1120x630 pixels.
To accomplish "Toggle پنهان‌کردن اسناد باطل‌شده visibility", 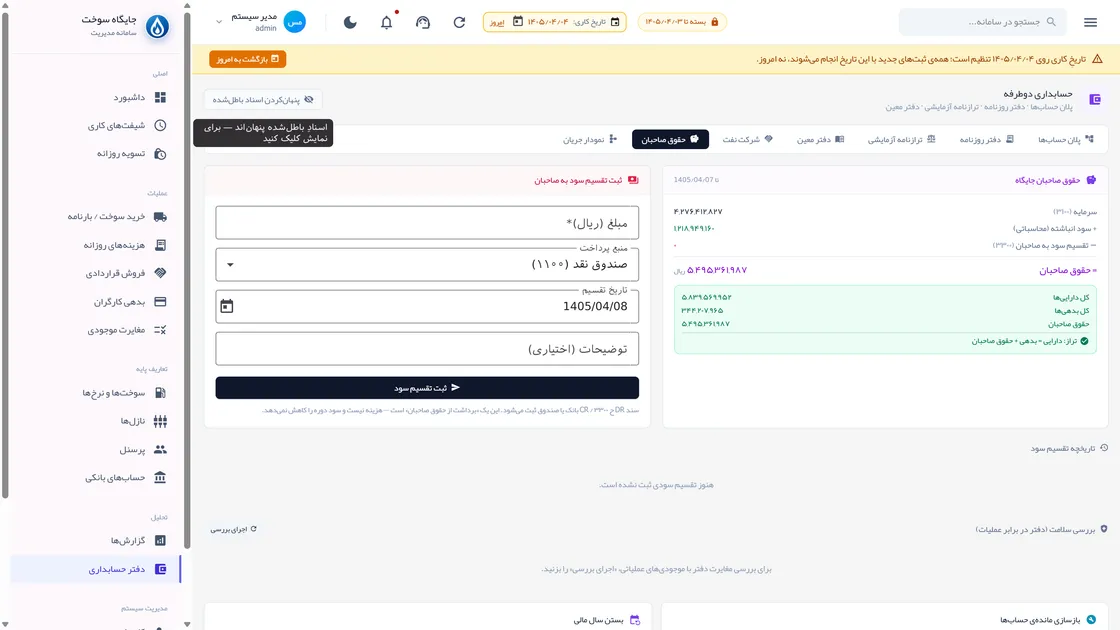I will tap(263, 100).
